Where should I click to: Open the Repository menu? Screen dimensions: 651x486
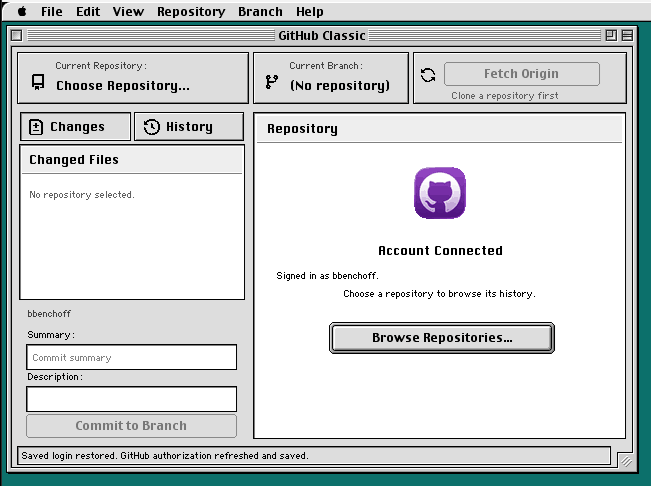tap(191, 12)
